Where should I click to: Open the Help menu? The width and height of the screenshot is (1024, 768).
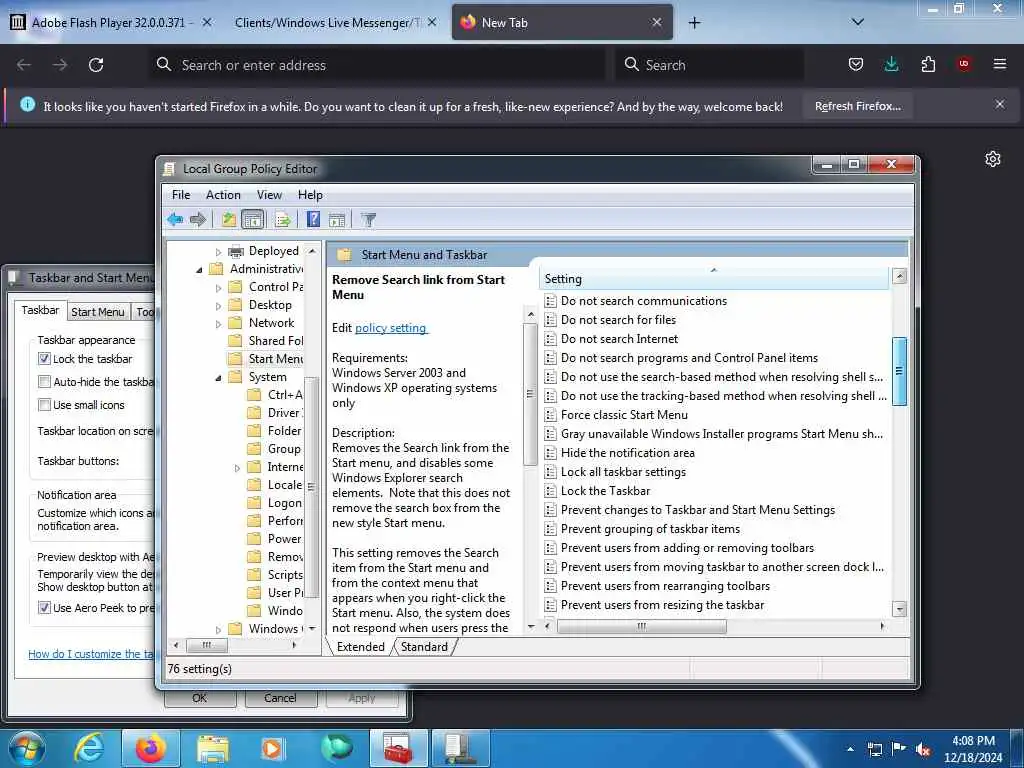pos(310,195)
